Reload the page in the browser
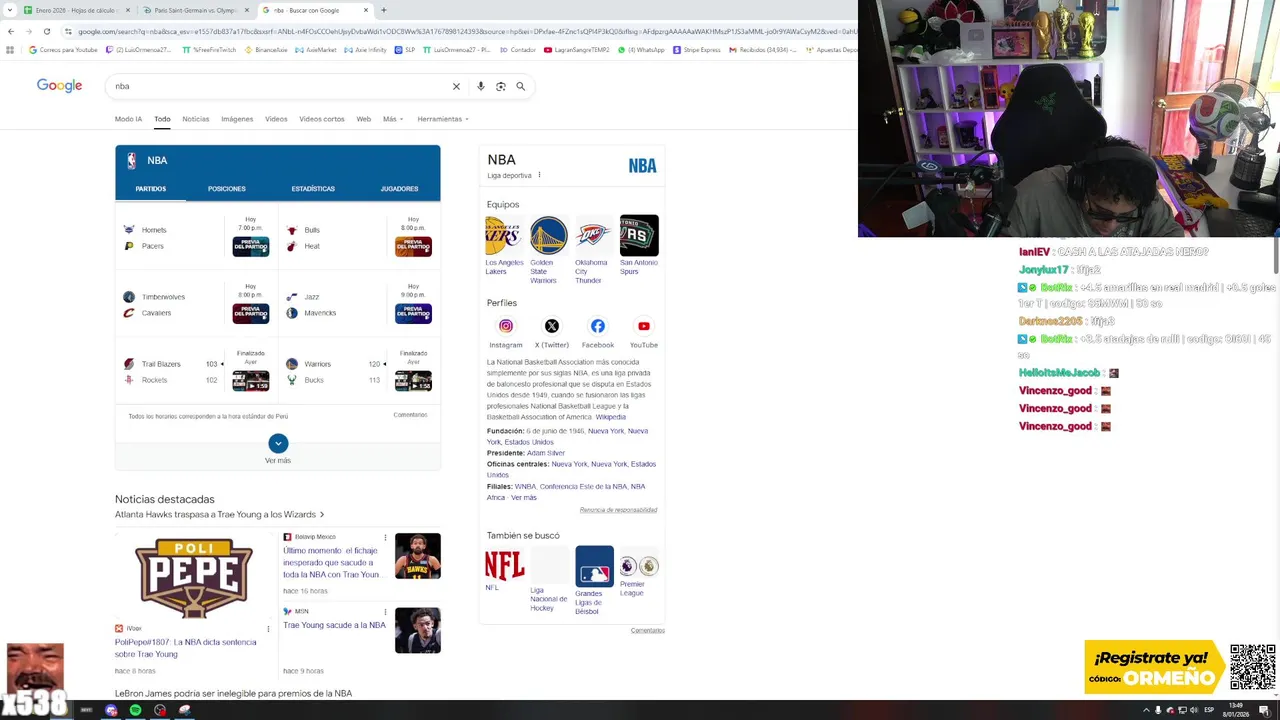 (46, 31)
